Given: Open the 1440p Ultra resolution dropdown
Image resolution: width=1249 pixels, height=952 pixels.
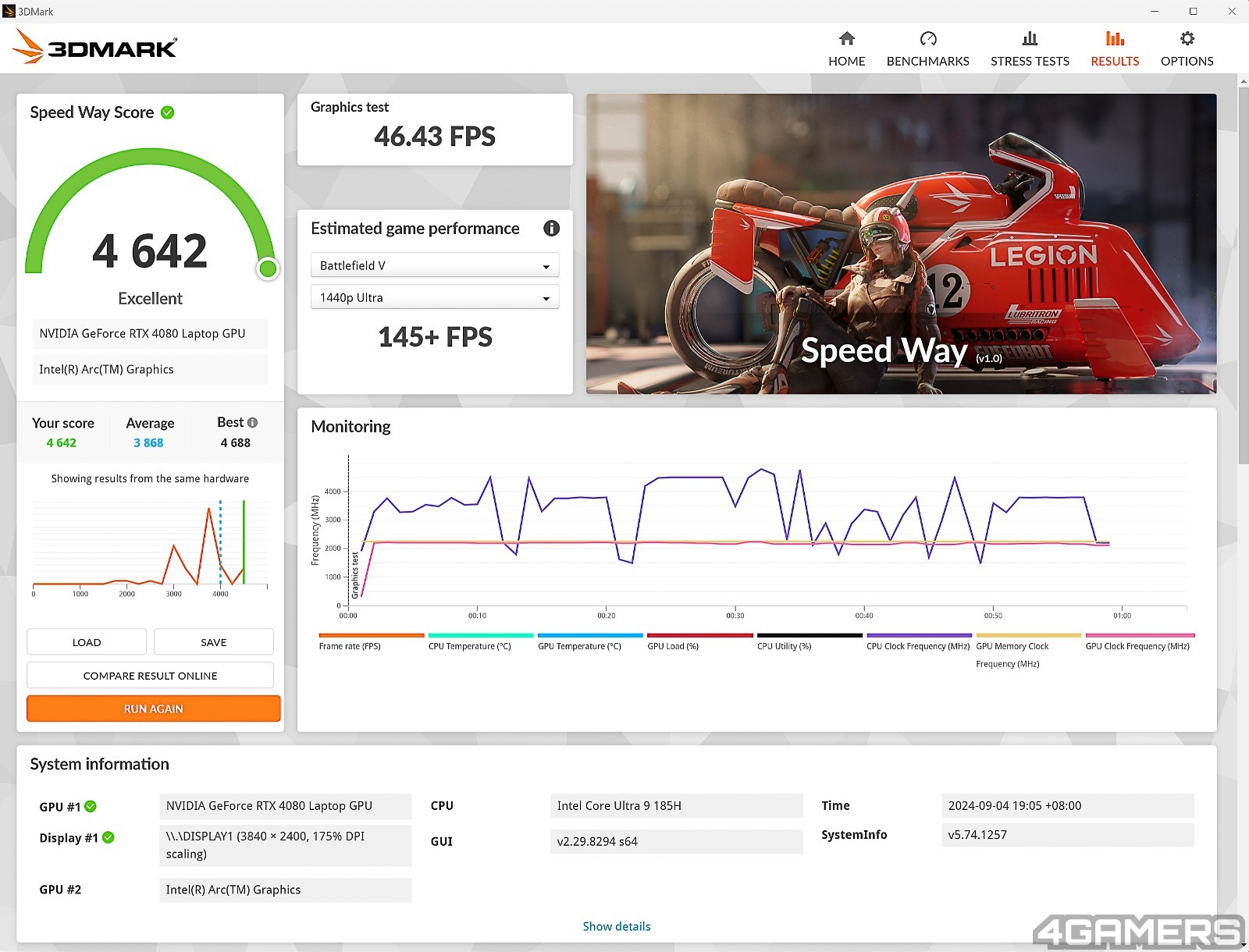Looking at the screenshot, I should tap(435, 297).
